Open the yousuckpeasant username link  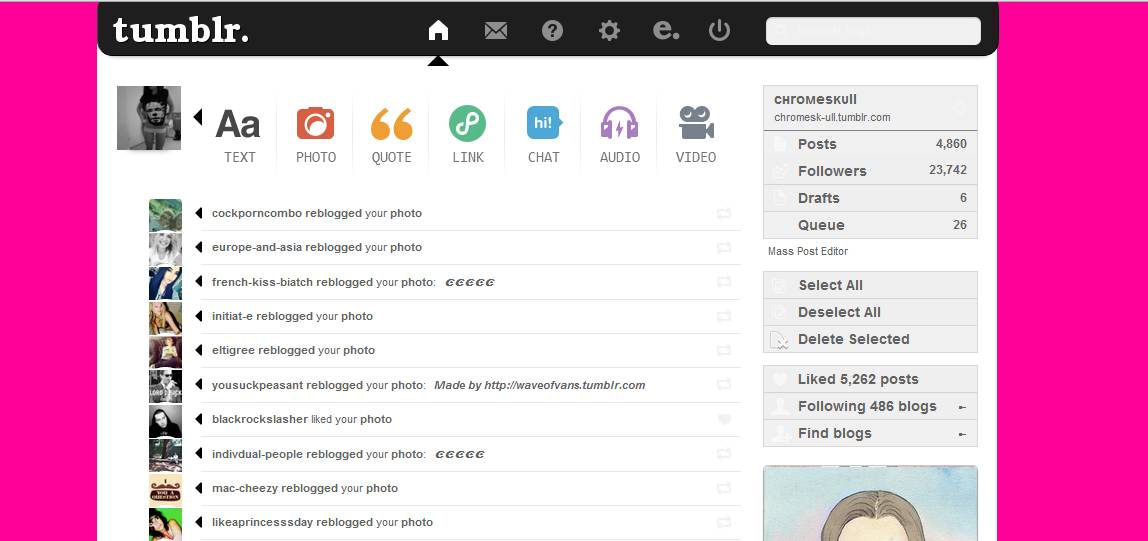pos(258,385)
